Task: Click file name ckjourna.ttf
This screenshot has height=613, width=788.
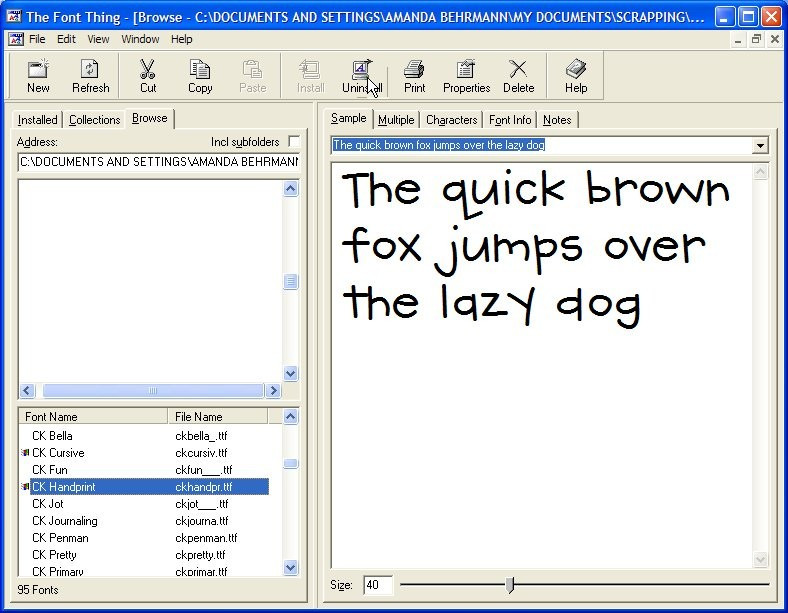Action: coord(202,521)
